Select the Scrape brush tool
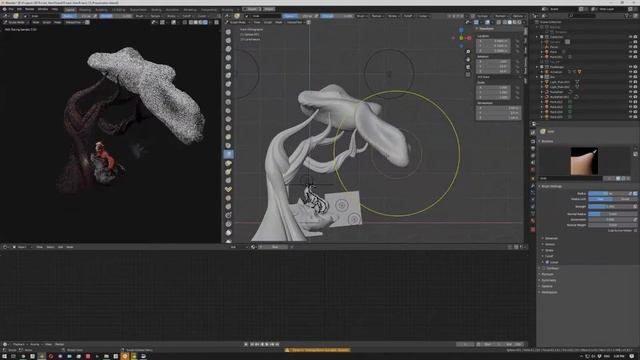 click(x=228, y=128)
